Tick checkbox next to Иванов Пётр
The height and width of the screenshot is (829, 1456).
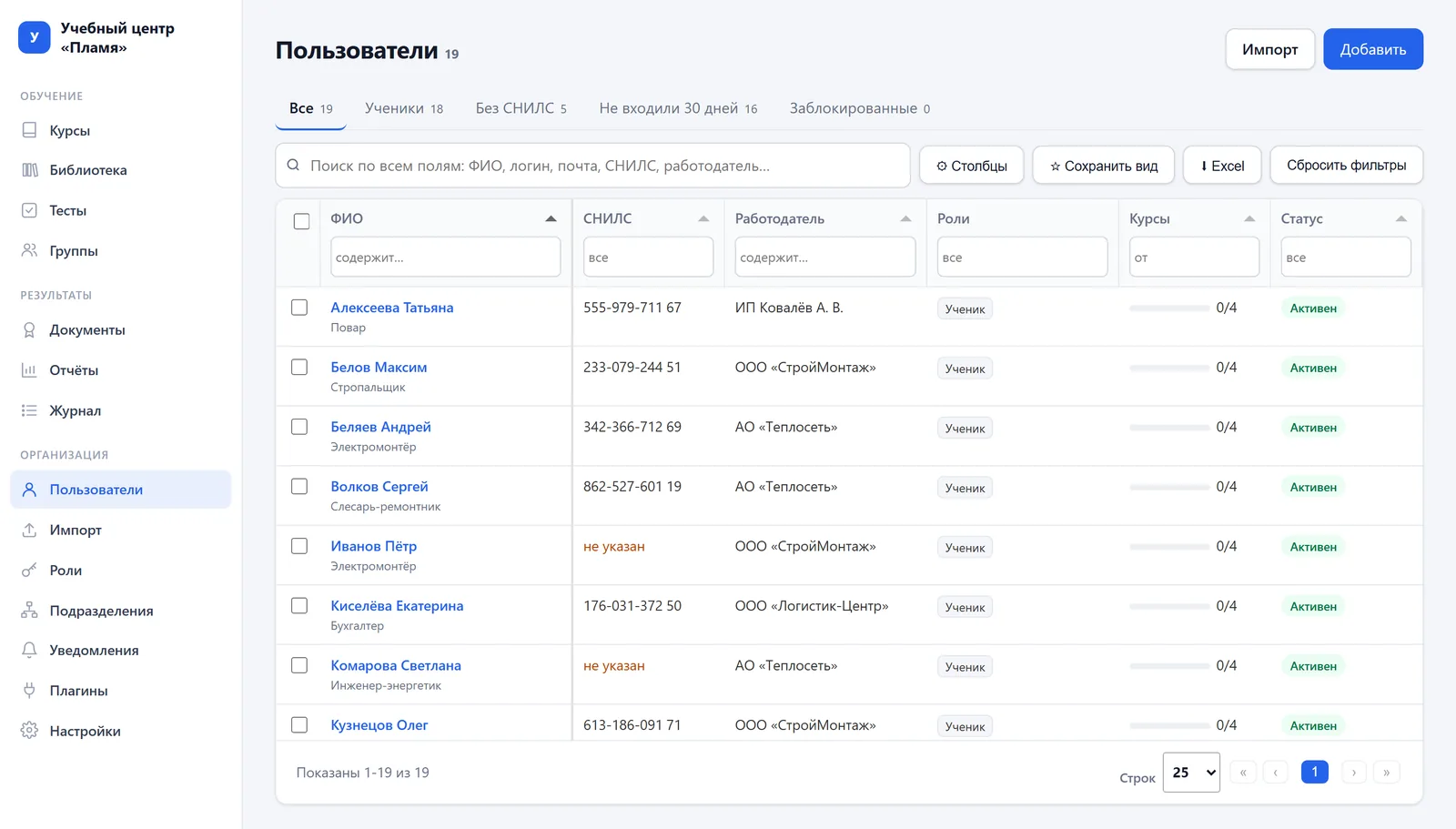(299, 546)
